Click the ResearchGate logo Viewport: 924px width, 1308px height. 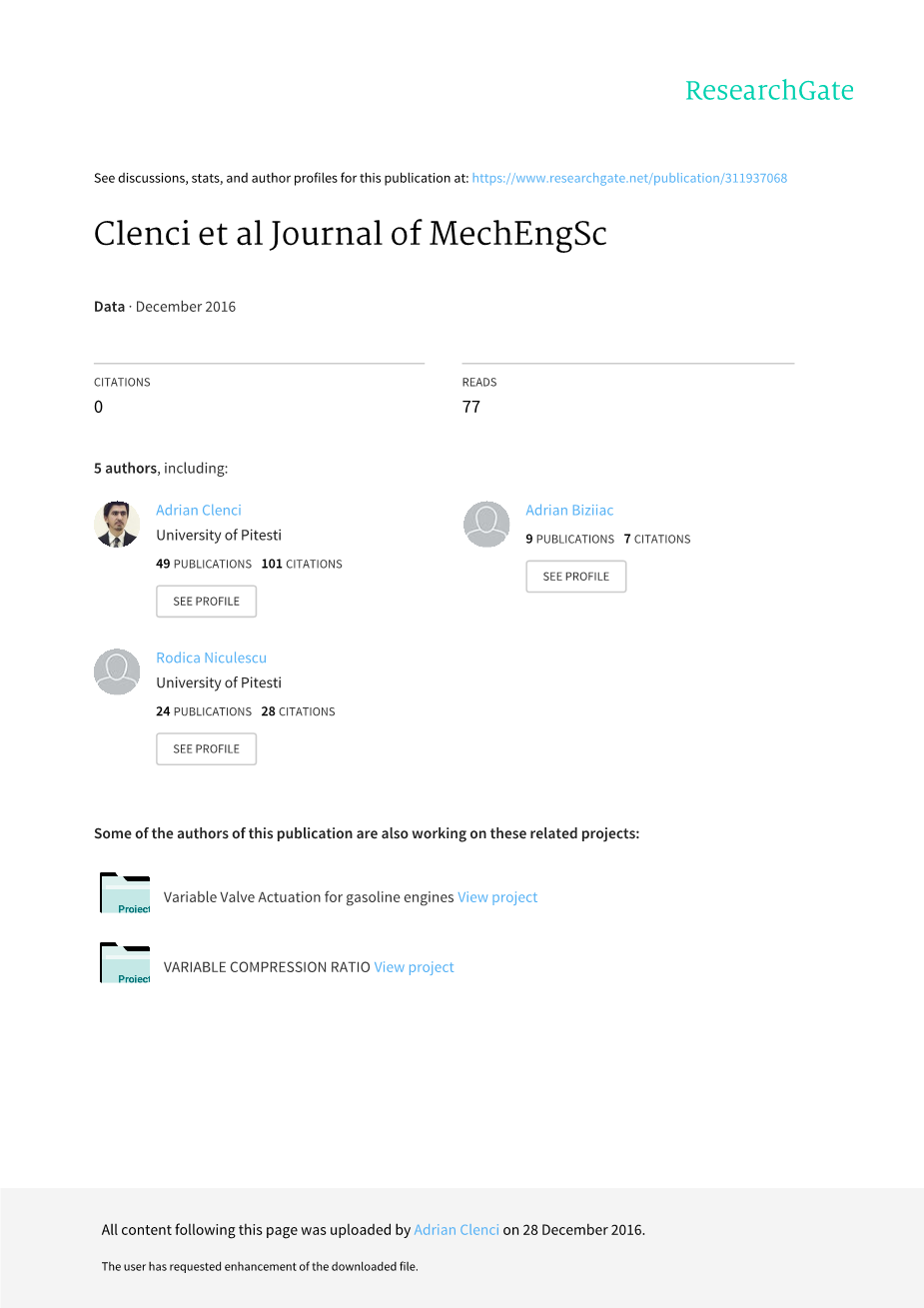(x=769, y=91)
